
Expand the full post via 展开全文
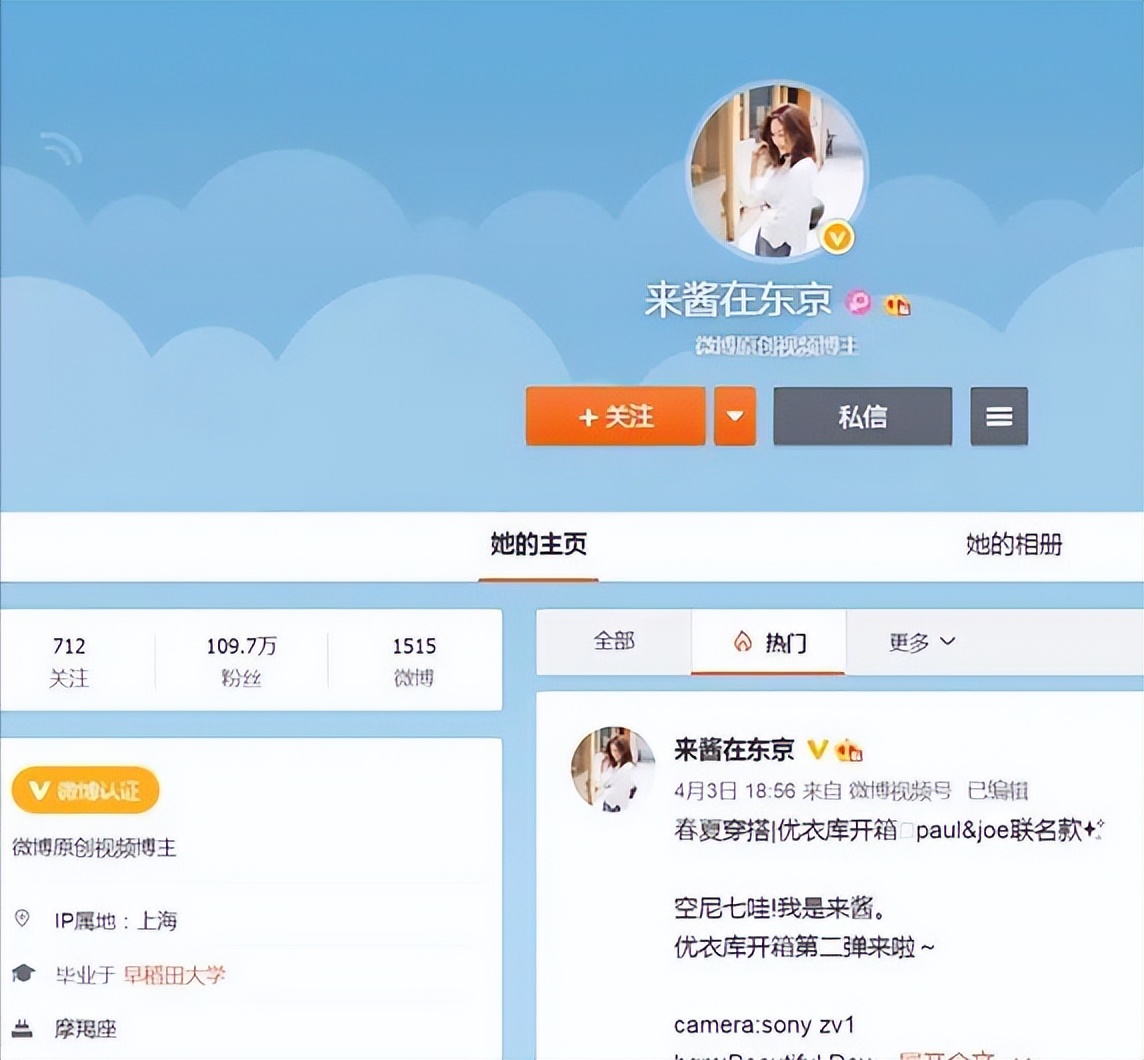coord(944,1053)
